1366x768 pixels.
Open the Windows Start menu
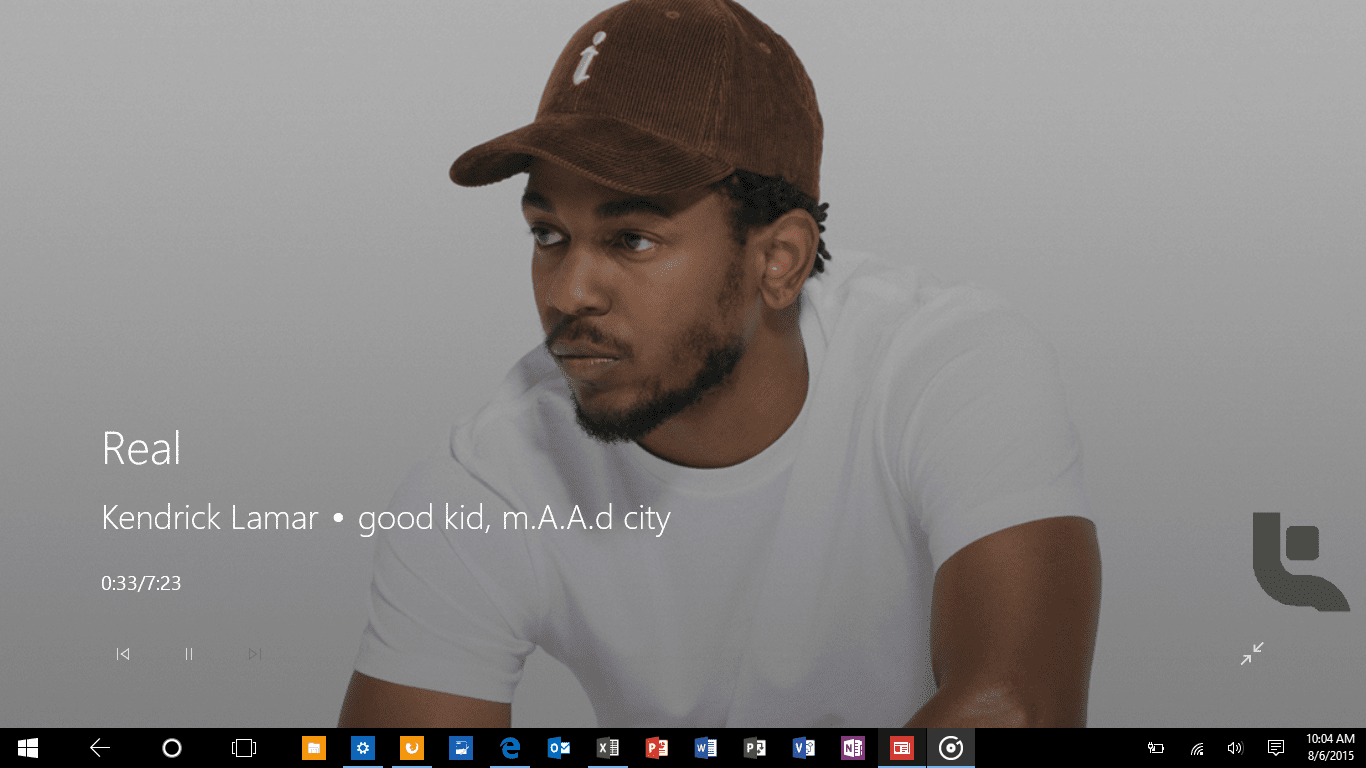point(28,748)
